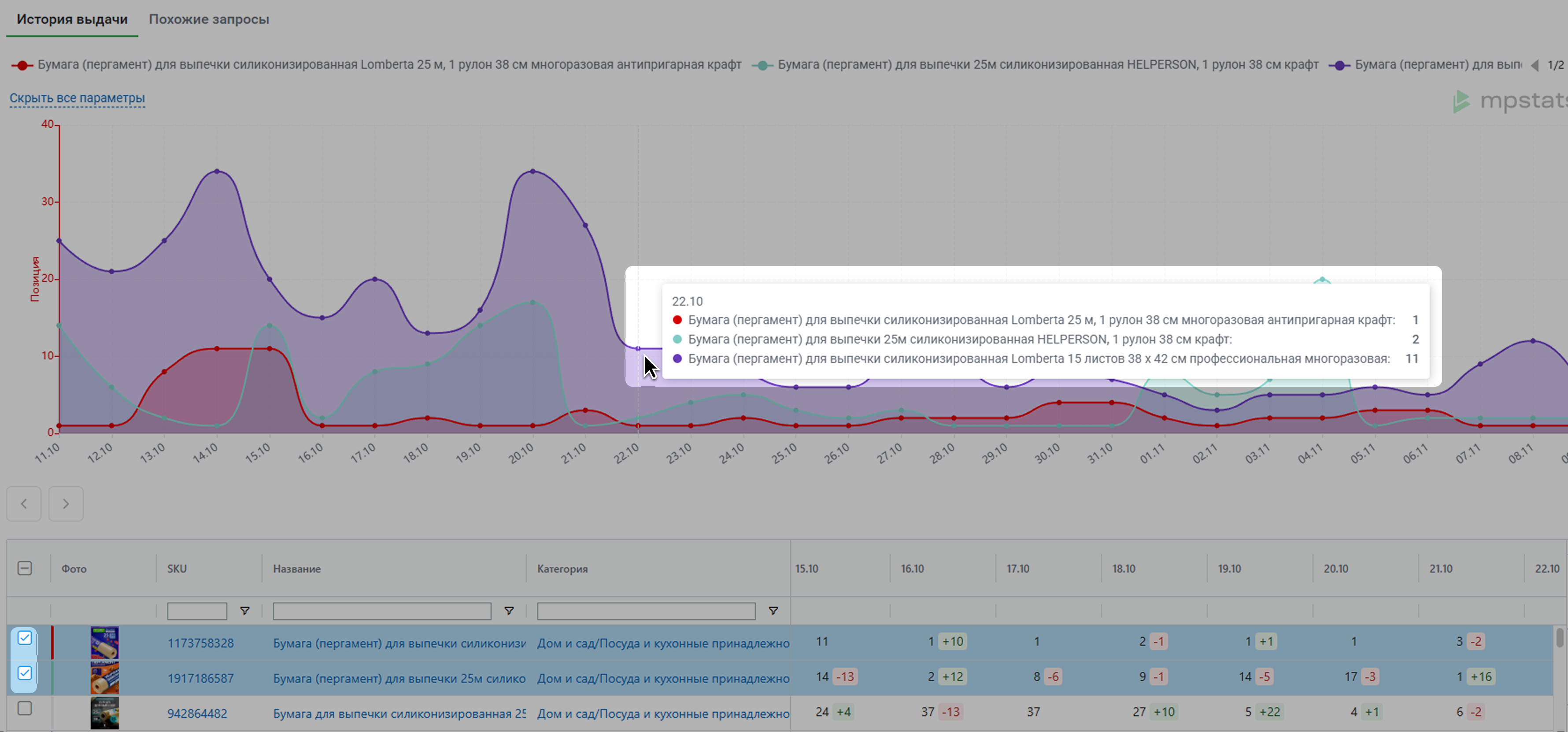Open the История выдачи tab
This screenshot has height=732, width=1568.
tap(72, 19)
